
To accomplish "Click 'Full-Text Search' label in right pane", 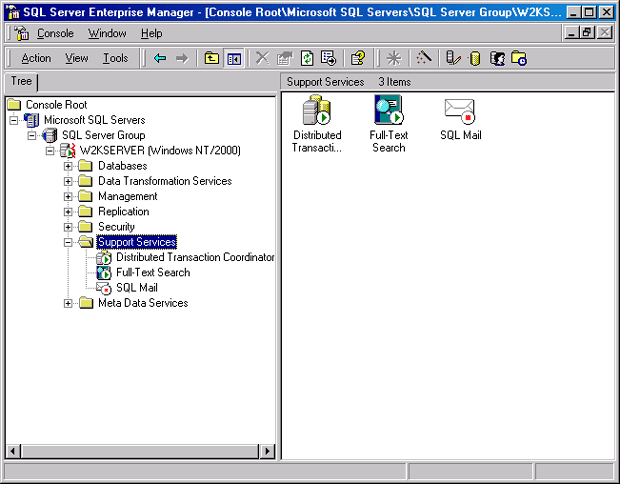I will [x=389, y=142].
